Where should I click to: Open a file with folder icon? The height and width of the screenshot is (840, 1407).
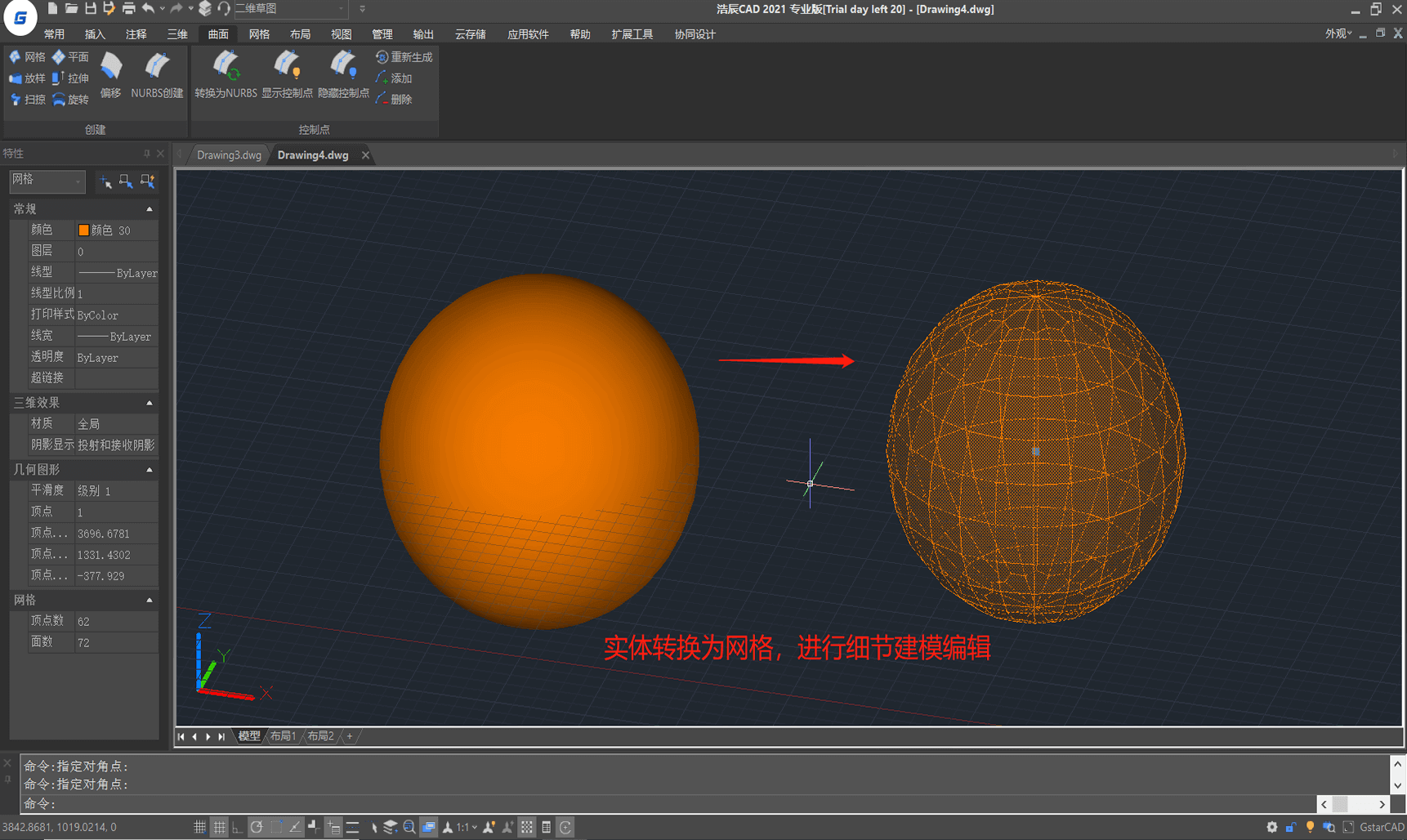click(71, 9)
